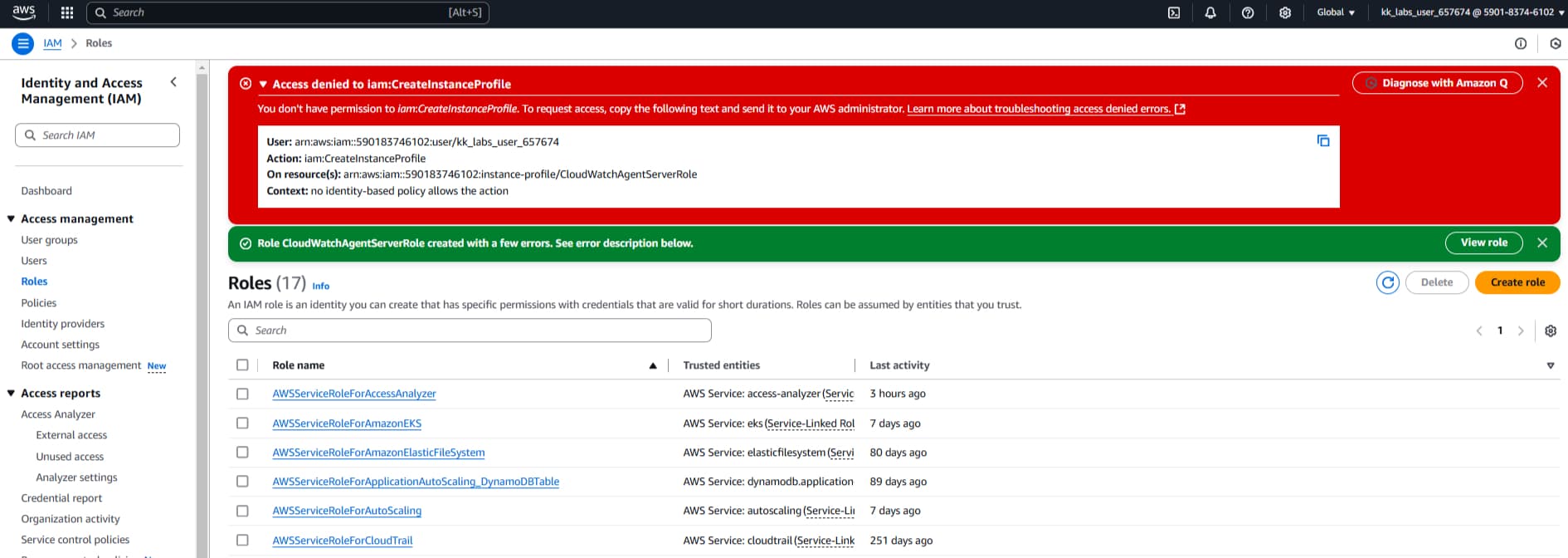Viewport: 1568px width, 558px height.
Task: Go to previous page of roles
Action: coord(1479,330)
